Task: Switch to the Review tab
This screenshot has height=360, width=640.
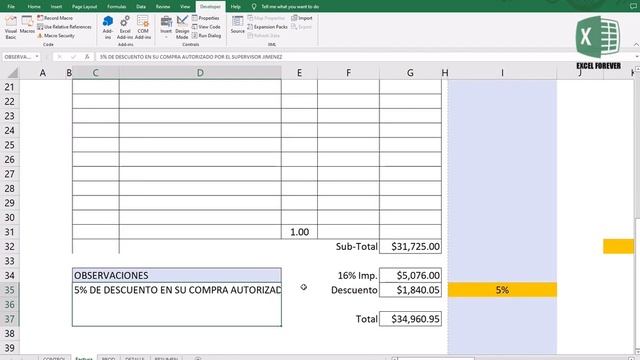Action: (162, 7)
